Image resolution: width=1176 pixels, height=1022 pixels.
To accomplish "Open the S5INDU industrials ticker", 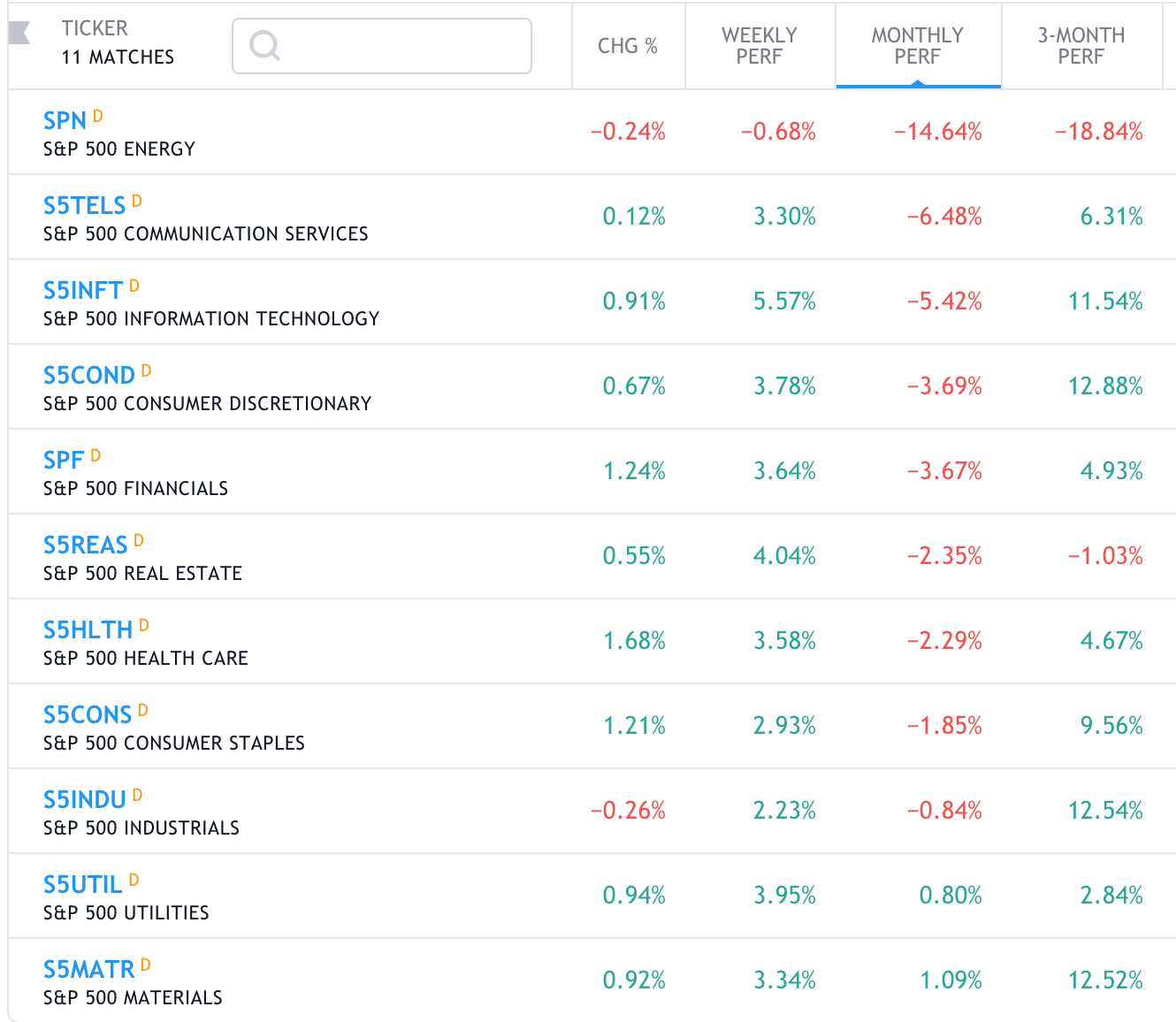I will tap(84, 800).
